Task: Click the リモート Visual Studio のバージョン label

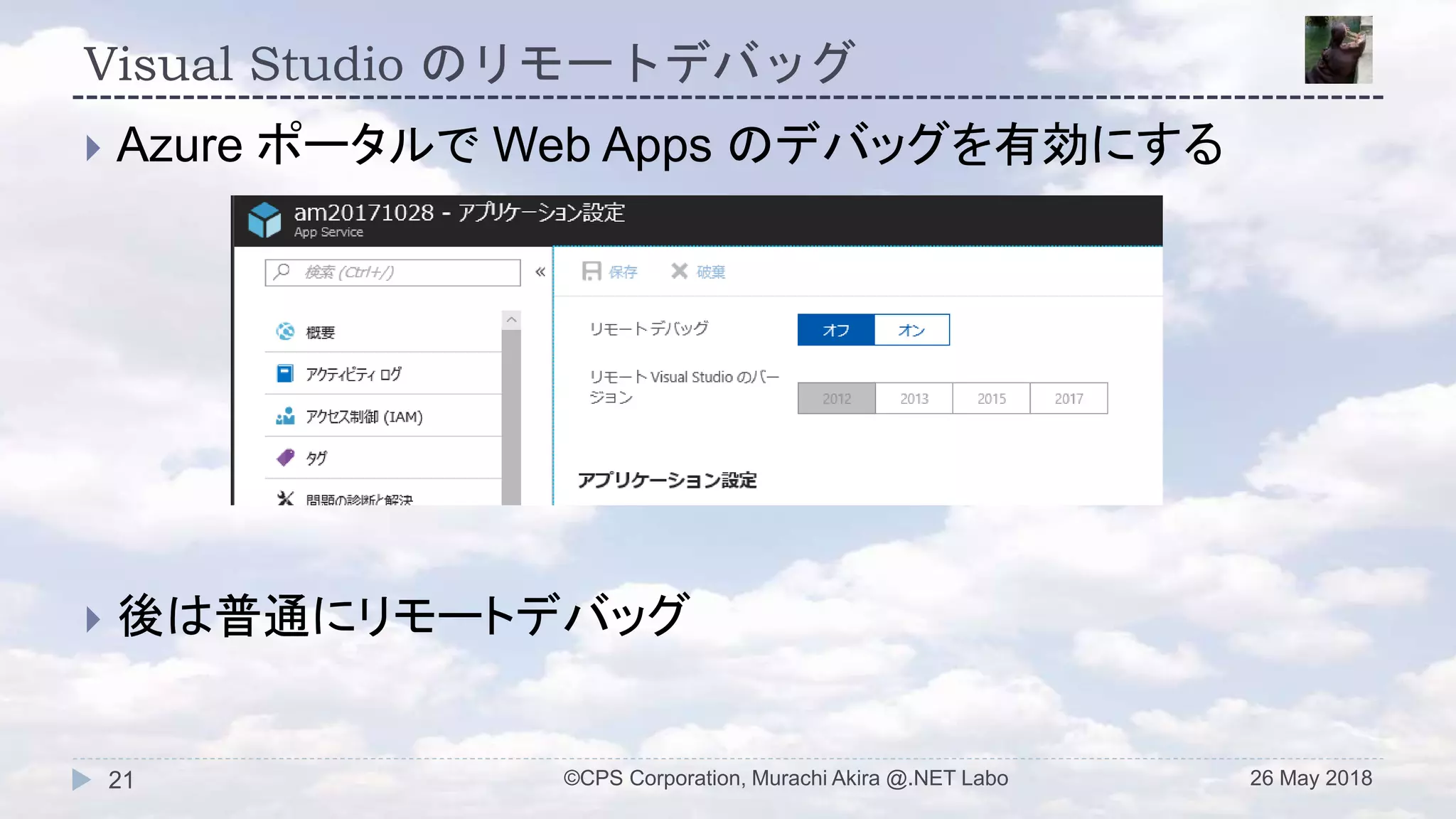Action: tap(684, 387)
